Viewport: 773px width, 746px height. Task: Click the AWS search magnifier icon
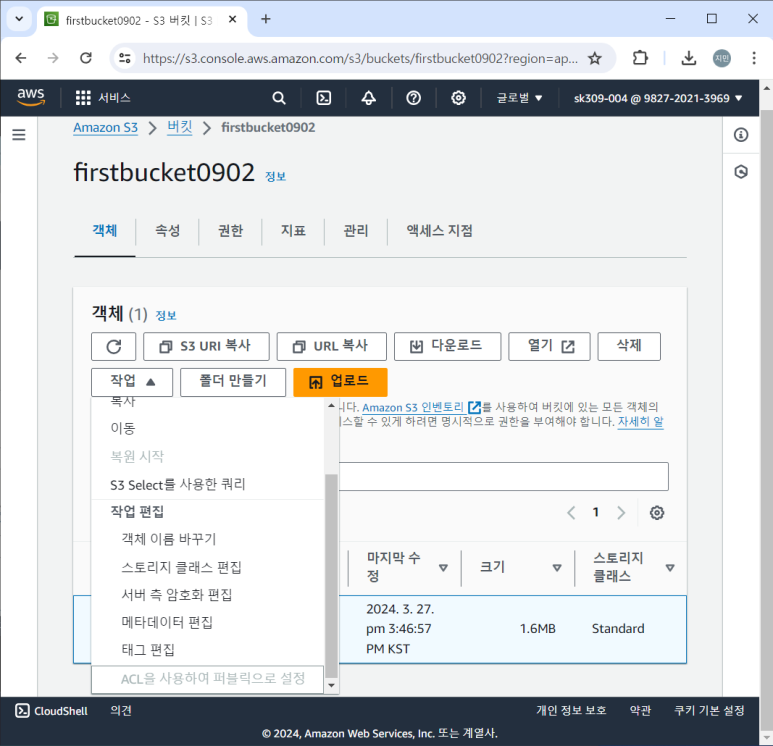[x=279, y=98]
